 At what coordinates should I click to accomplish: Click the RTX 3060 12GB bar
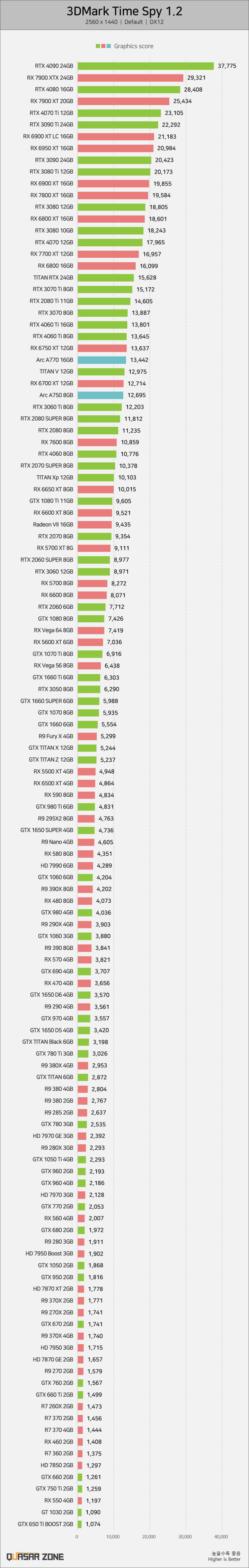(x=94, y=572)
